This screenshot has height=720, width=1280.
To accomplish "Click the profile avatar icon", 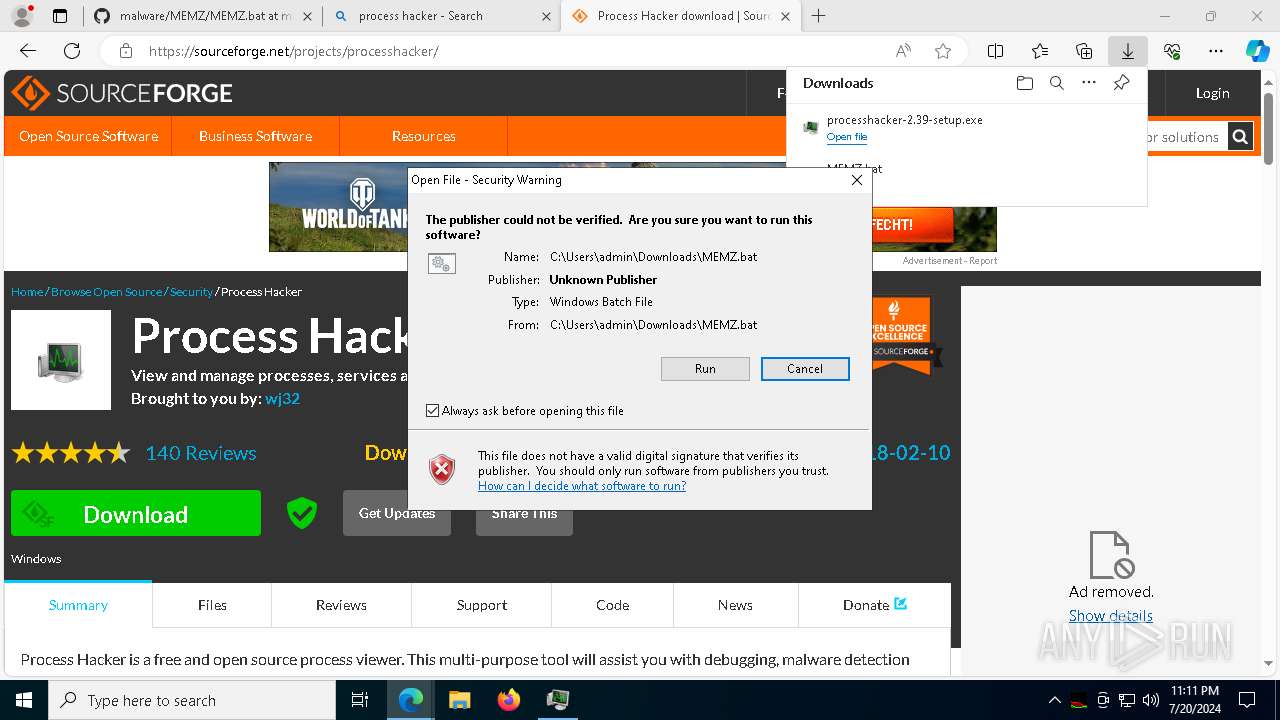I will (x=23, y=16).
